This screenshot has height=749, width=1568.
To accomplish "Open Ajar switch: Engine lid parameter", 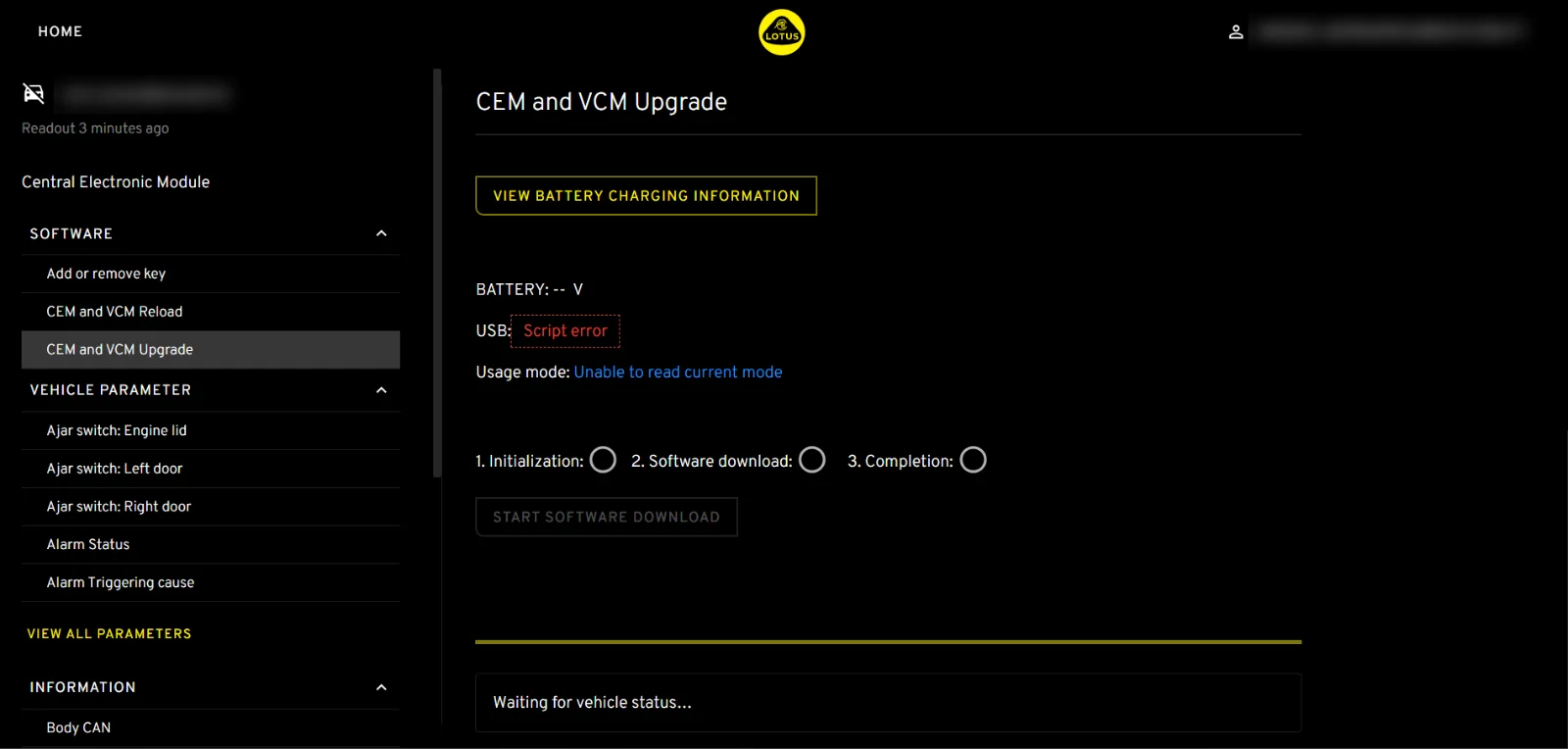I will tap(117, 430).
